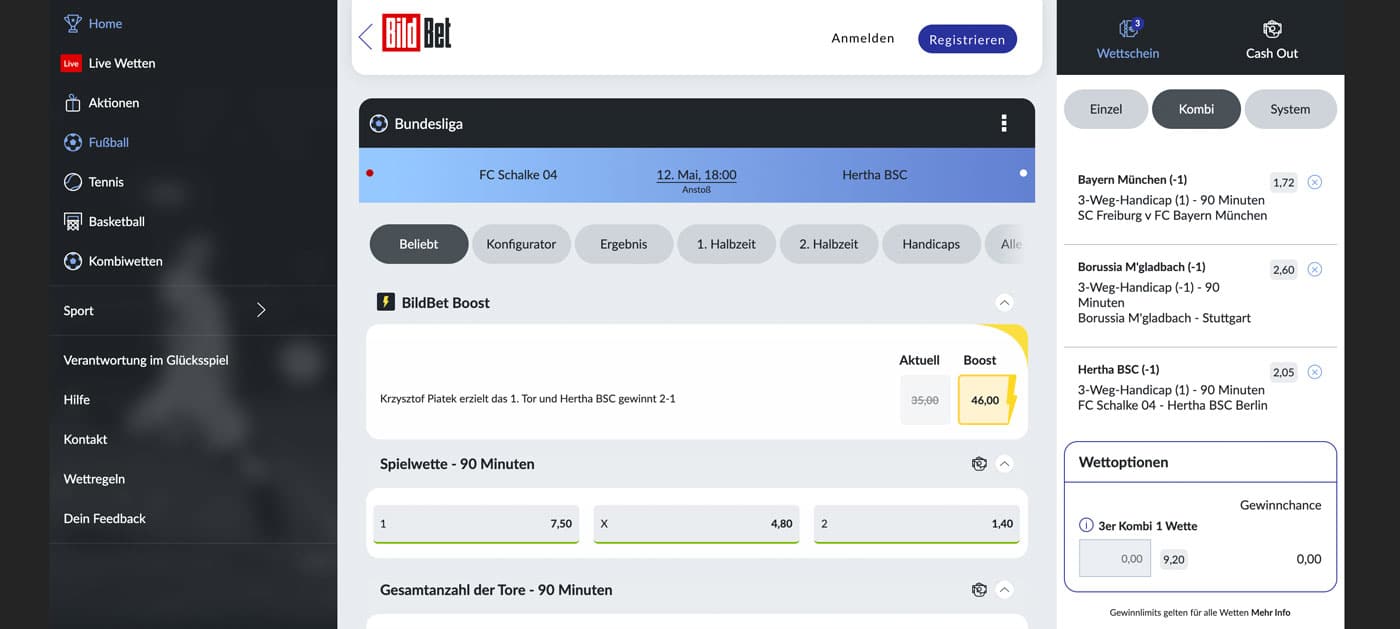Click the original 35,00 odds
Screen dimensions: 1400x629
click(925, 400)
